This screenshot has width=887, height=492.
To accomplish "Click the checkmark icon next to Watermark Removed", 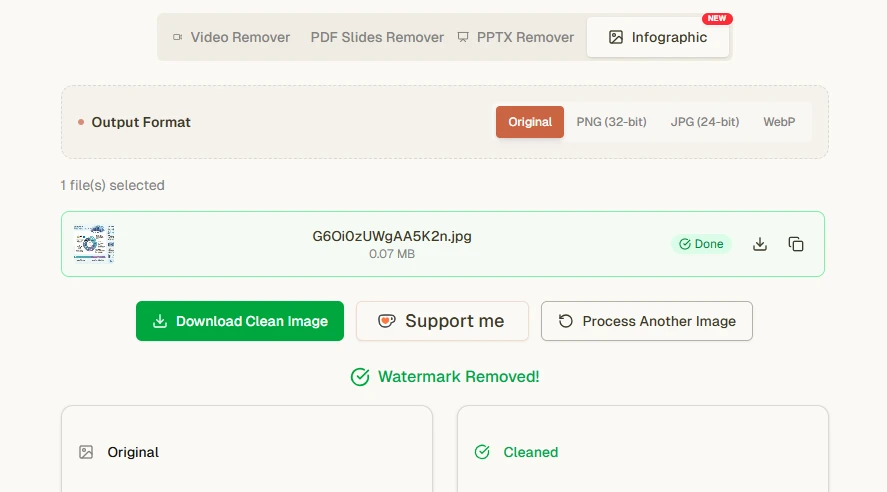I will [x=360, y=377].
